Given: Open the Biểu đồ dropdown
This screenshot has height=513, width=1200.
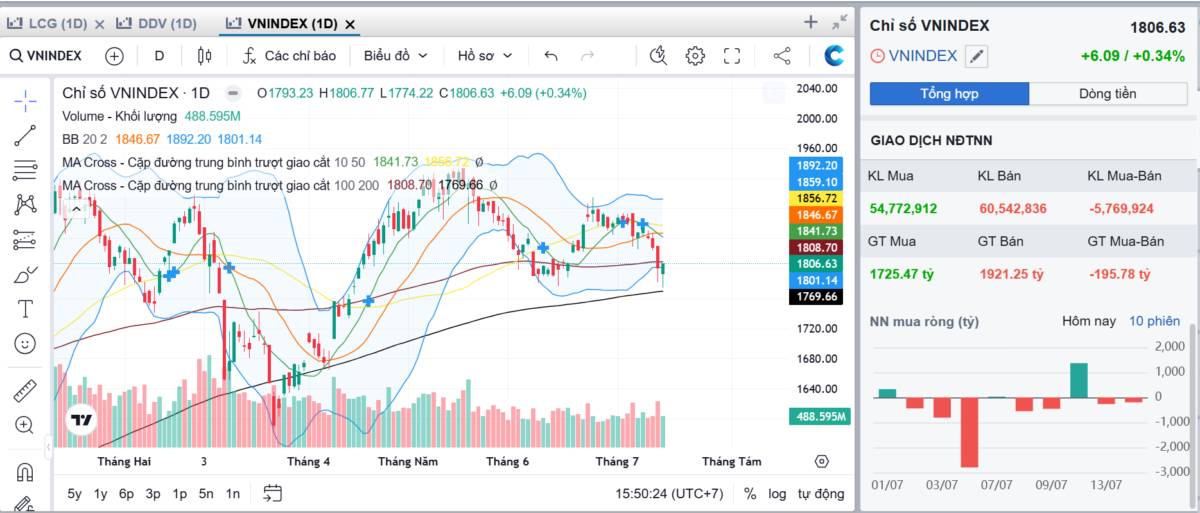Looking at the screenshot, I should [396, 56].
